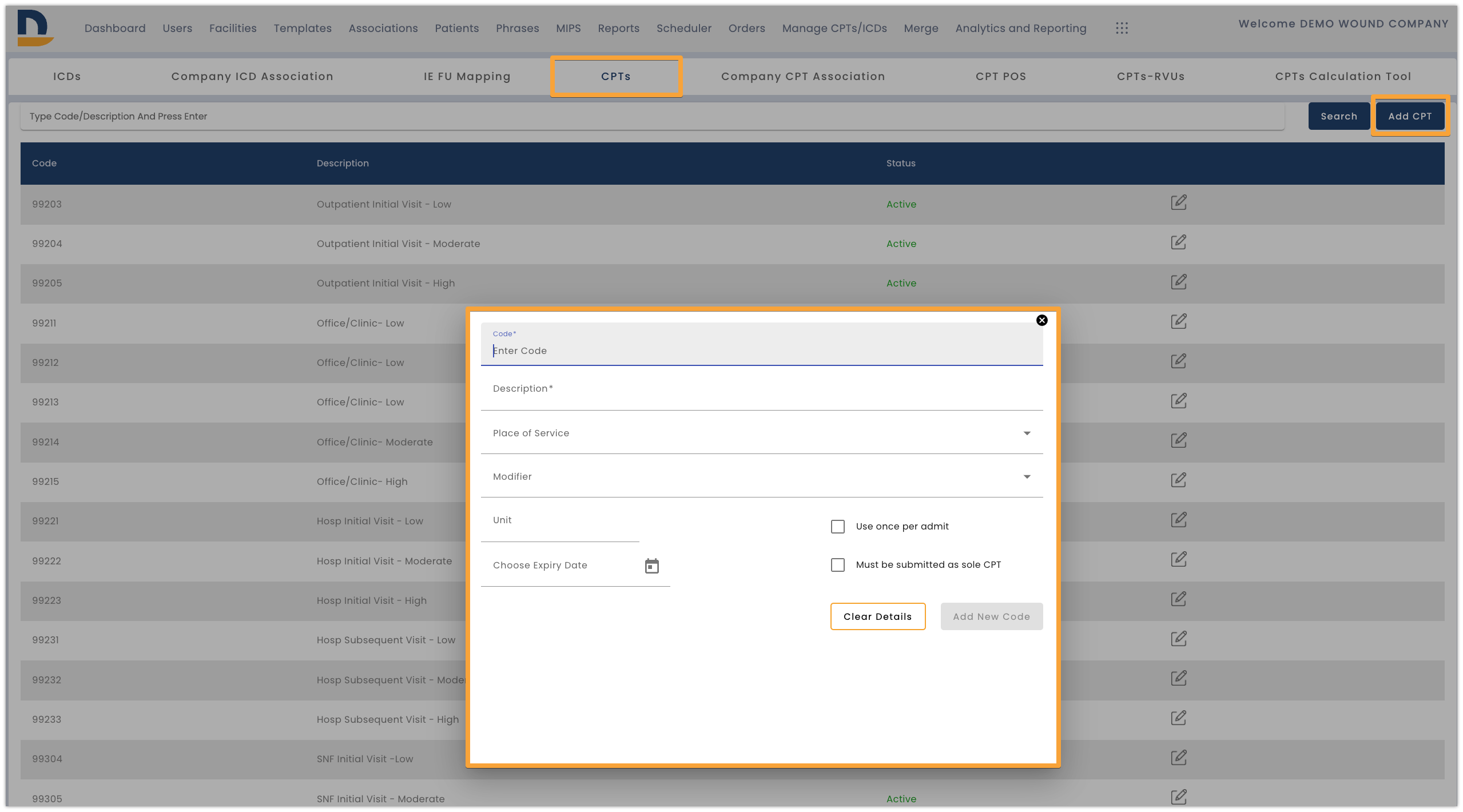Switch to the ICDs tab

pos(67,77)
